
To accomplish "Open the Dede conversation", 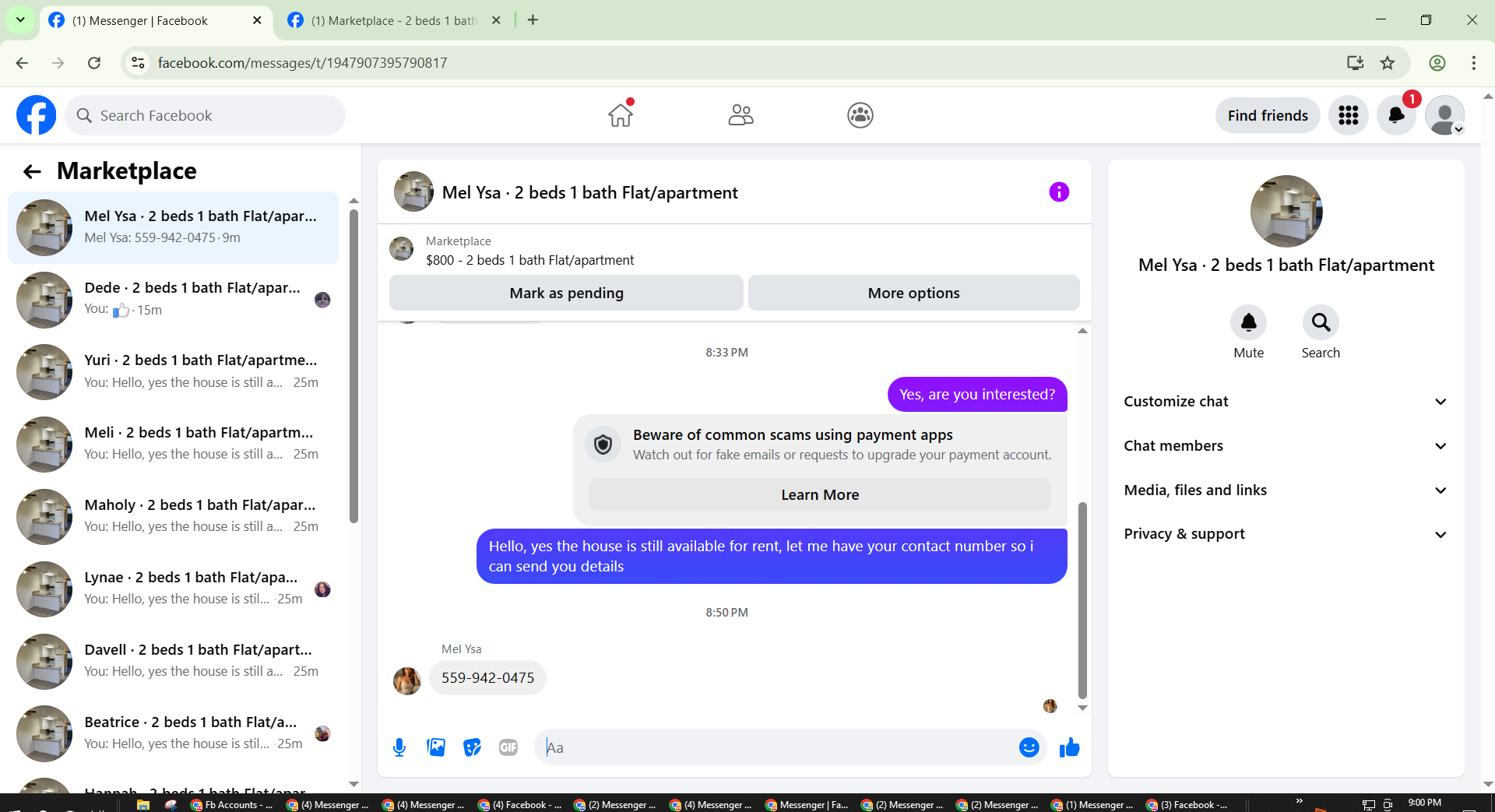I will 173,300.
